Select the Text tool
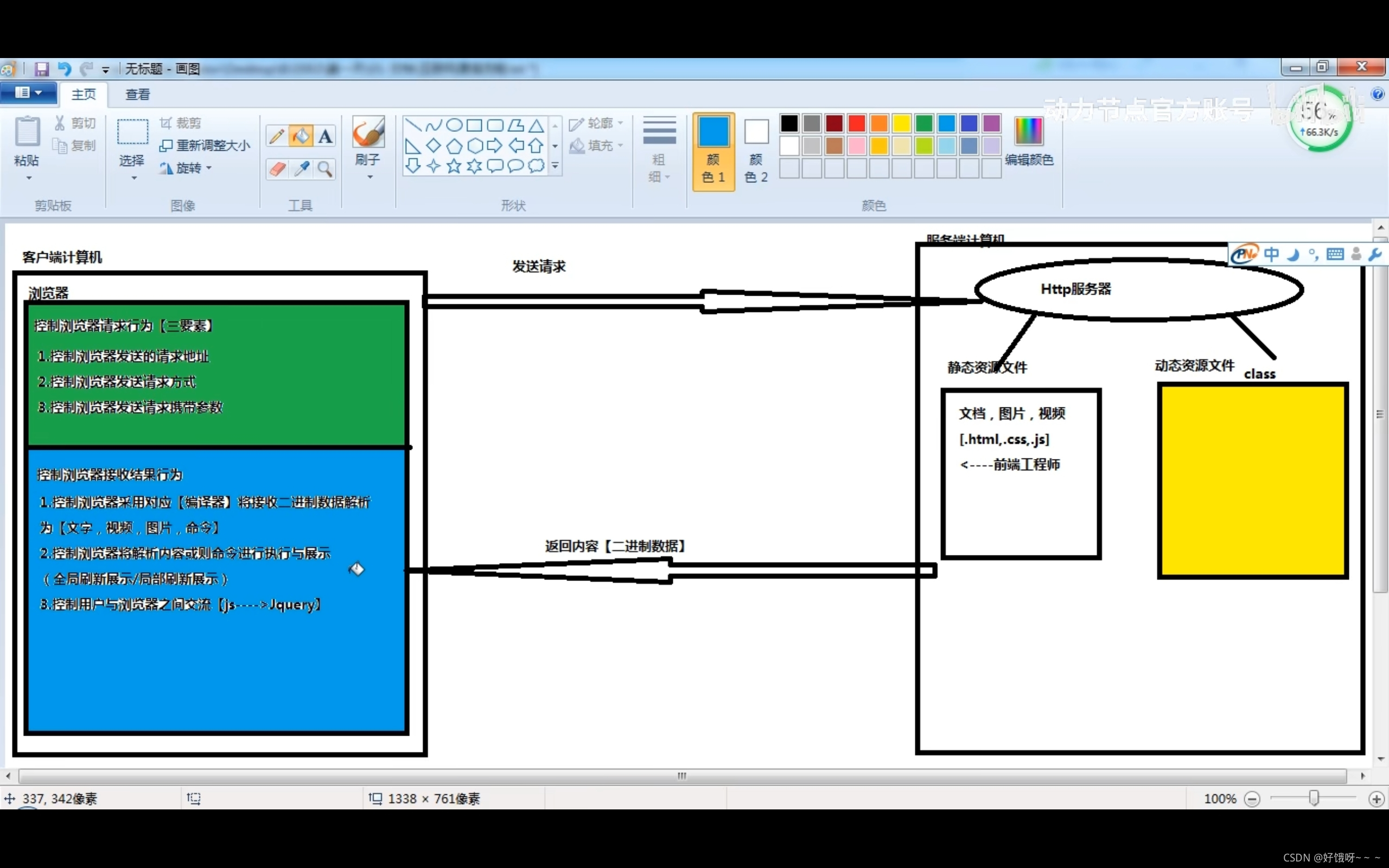 [x=326, y=137]
